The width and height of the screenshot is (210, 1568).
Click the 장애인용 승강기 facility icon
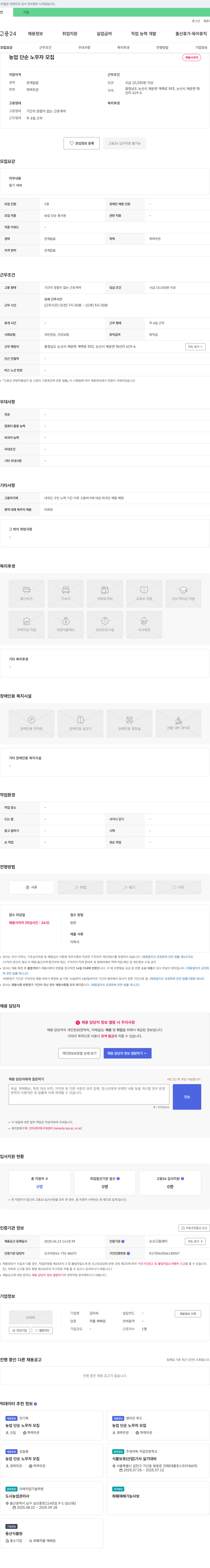(80, 724)
